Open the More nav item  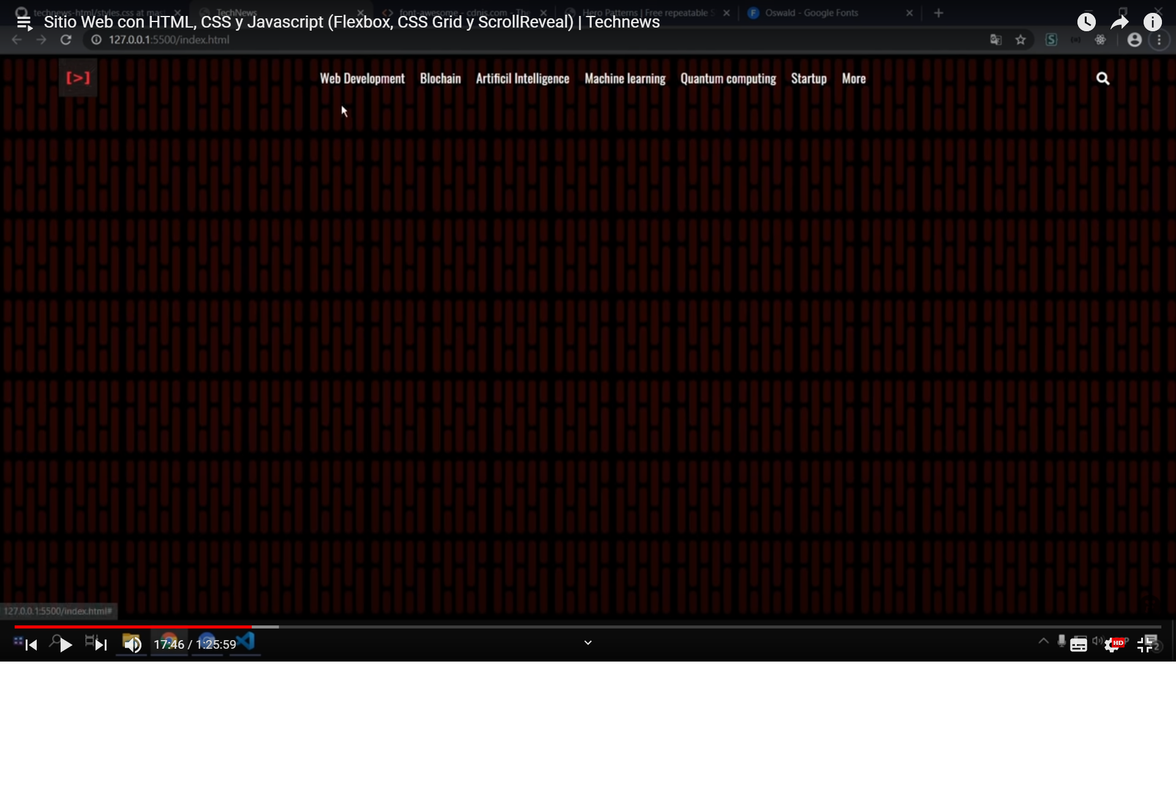pos(854,79)
